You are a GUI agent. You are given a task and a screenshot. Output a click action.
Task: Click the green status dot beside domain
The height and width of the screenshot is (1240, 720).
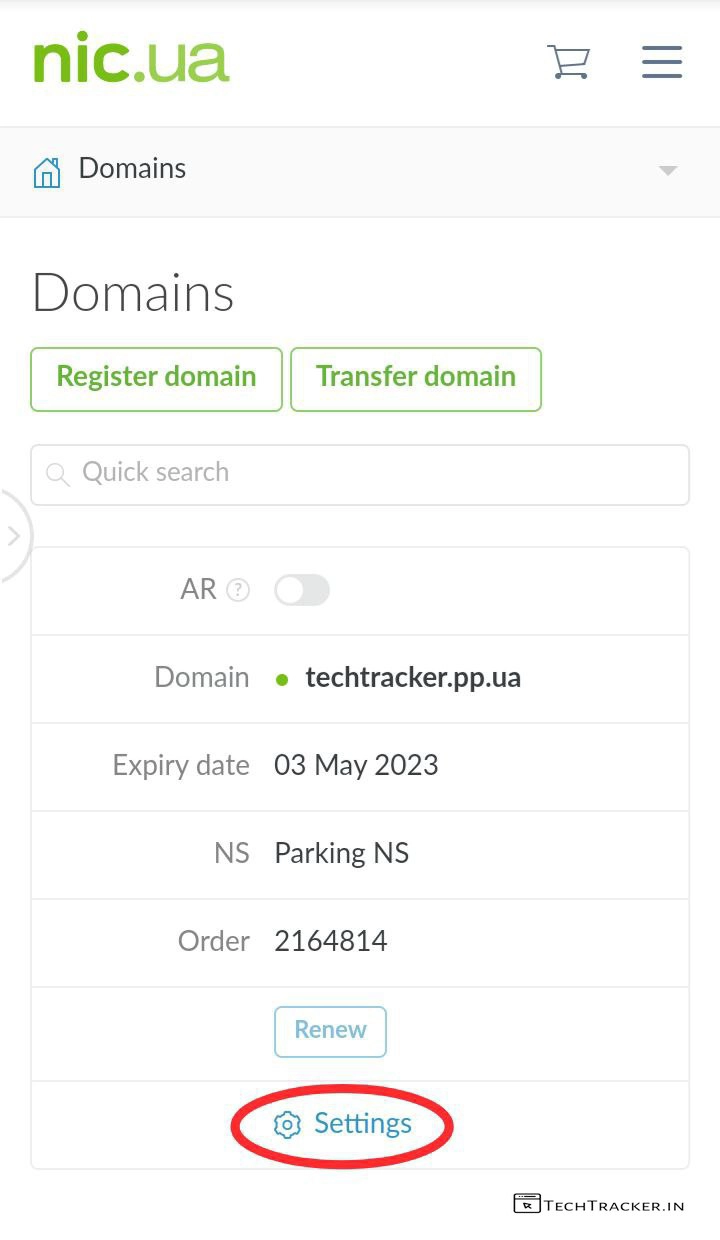tap(282, 680)
